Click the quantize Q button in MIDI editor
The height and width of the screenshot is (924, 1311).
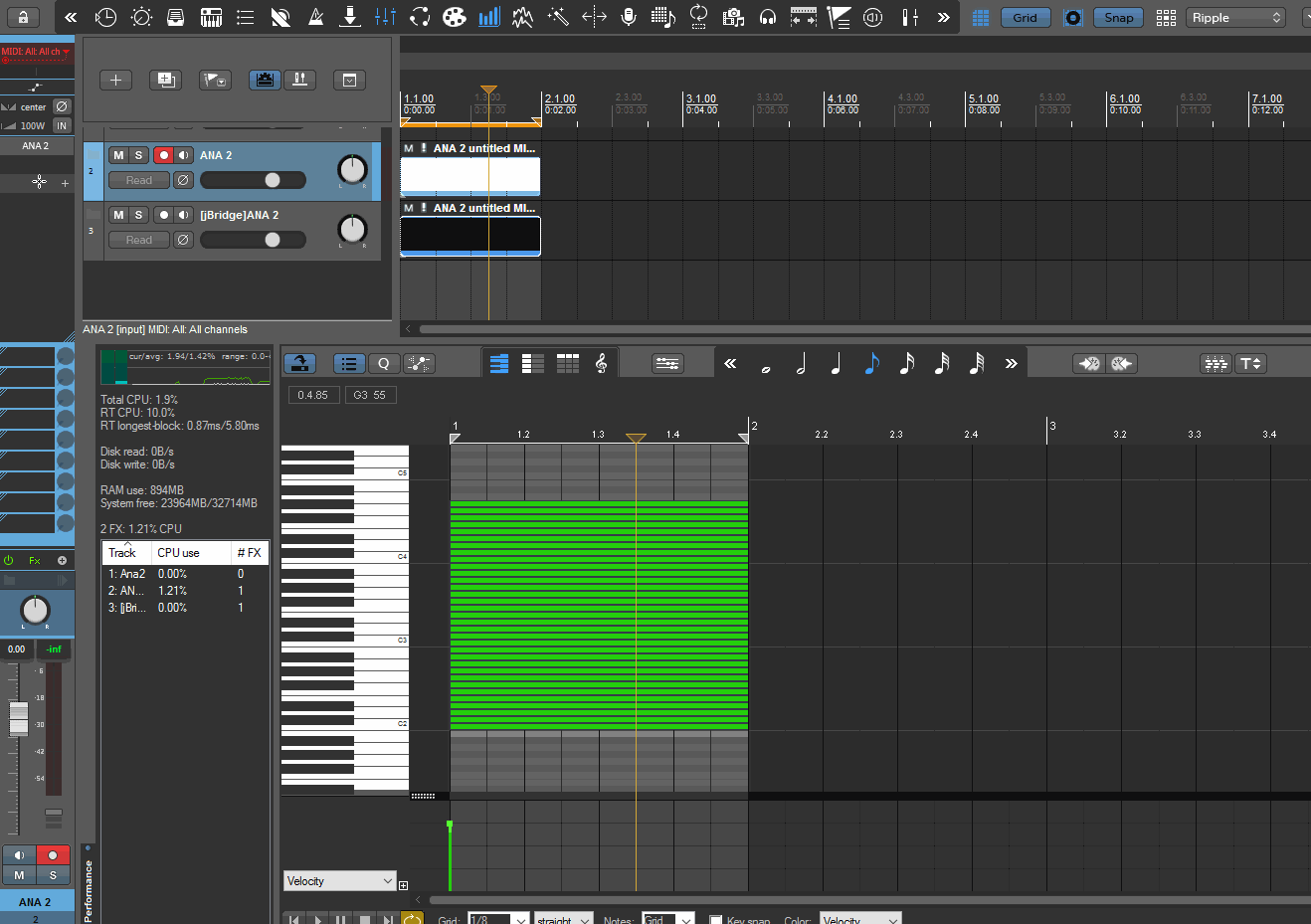[383, 364]
